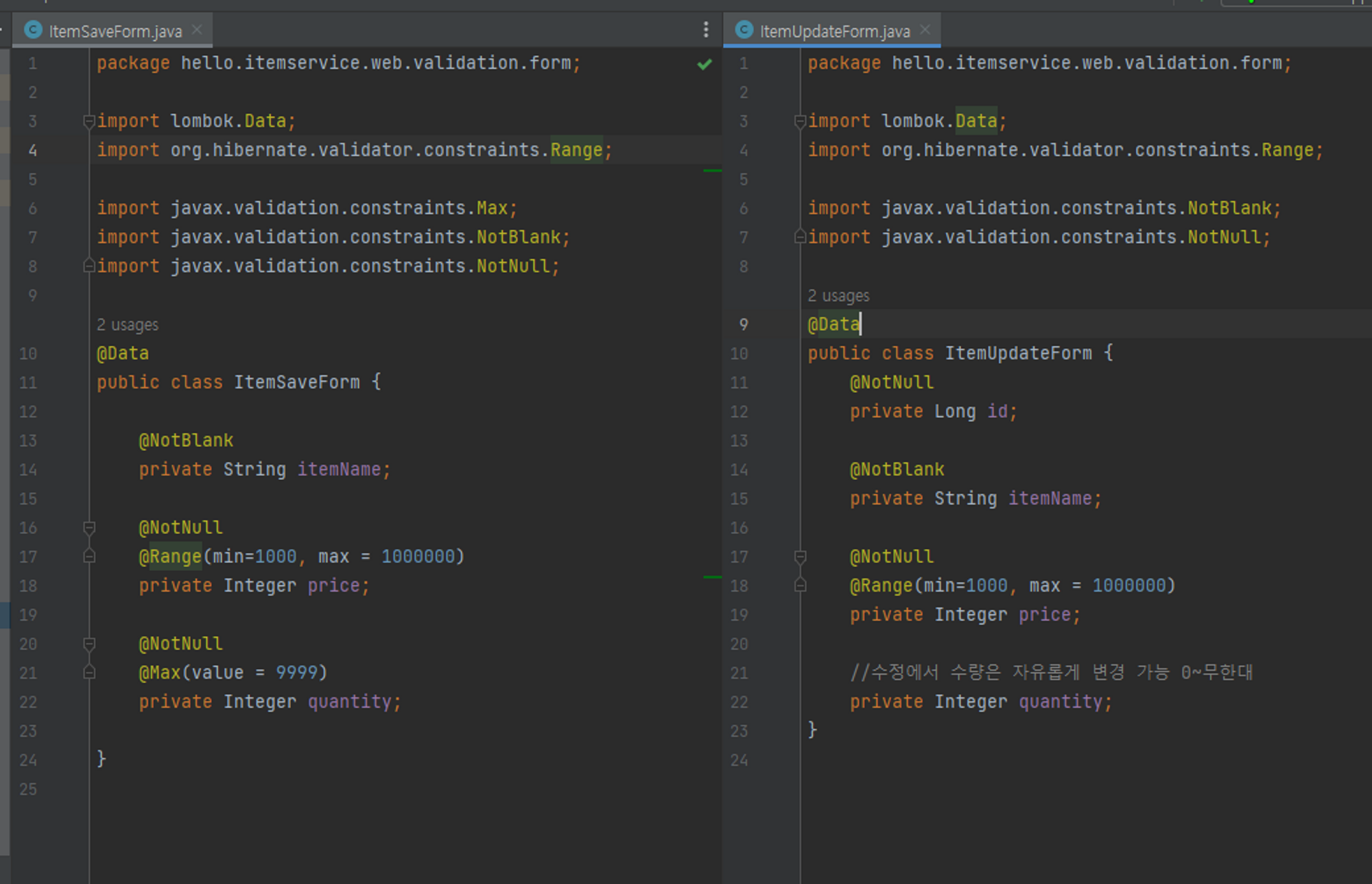Screen dimensions: 1372x884
Task: Click the class icon on ItemSaveForm.java tab
Action: (33, 30)
